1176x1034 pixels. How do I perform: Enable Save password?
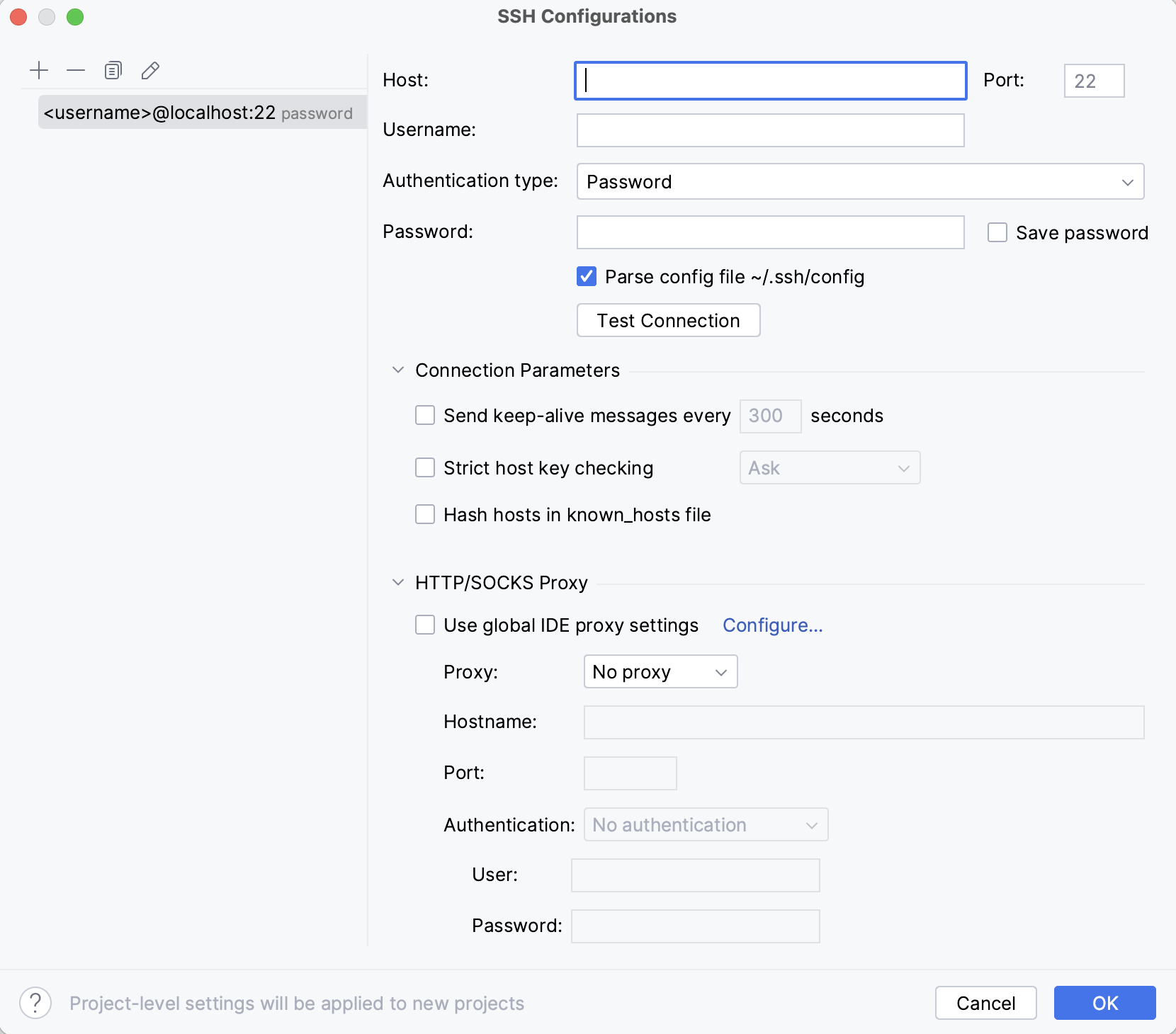pyautogui.click(x=997, y=232)
